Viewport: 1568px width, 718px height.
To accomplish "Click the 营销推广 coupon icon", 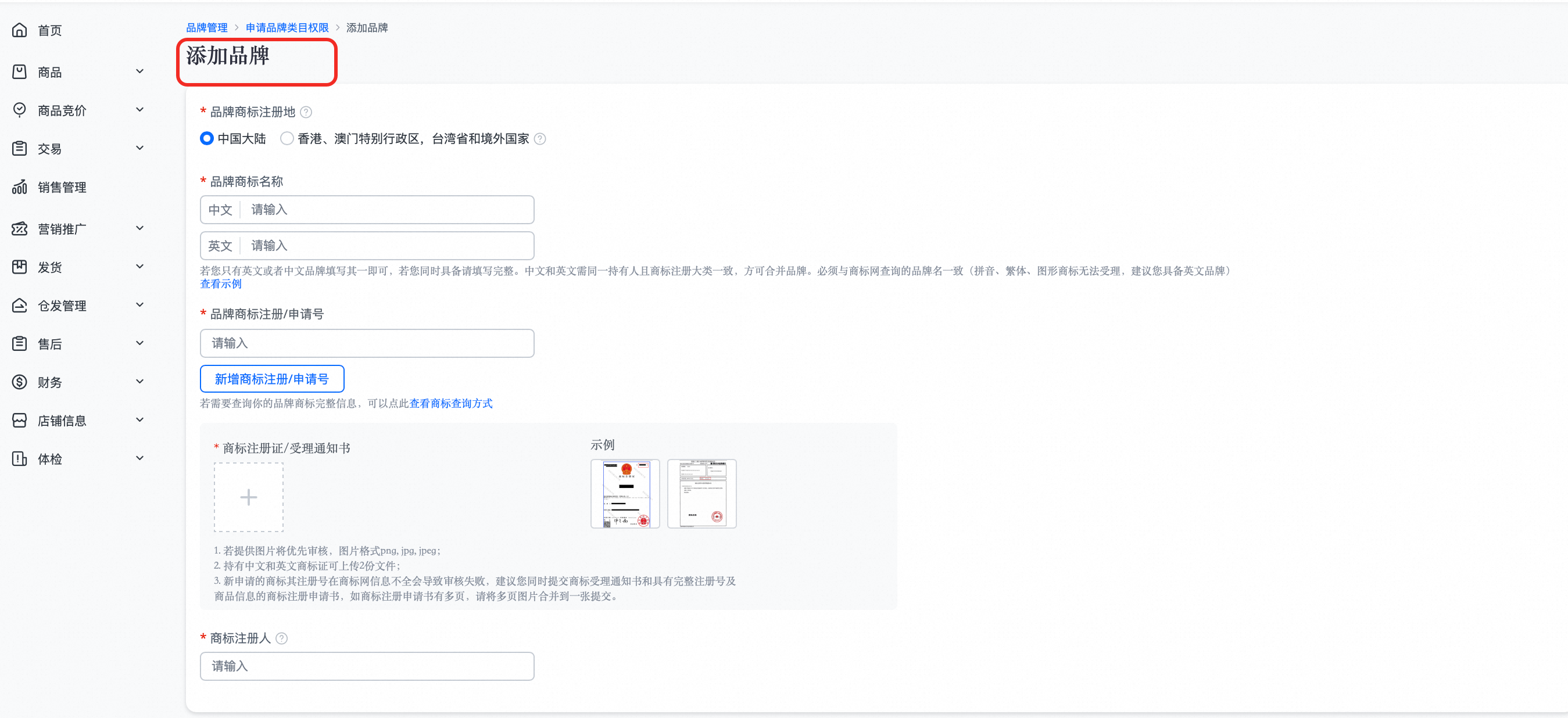I will pyautogui.click(x=20, y=229).
